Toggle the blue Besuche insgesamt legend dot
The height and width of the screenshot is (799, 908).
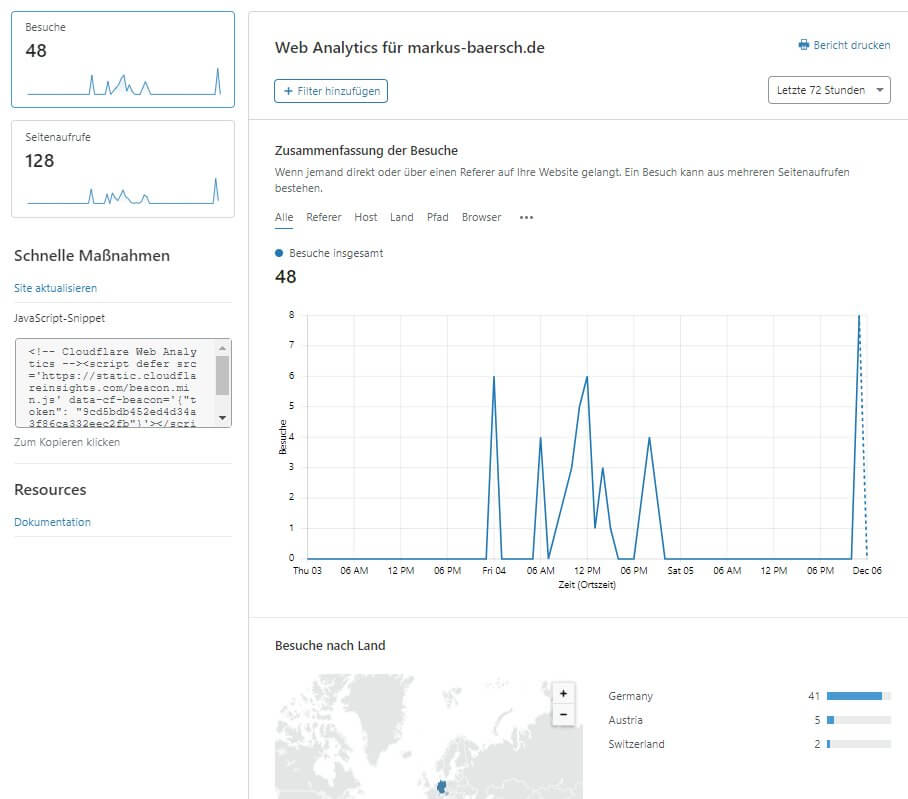(279, 254)
